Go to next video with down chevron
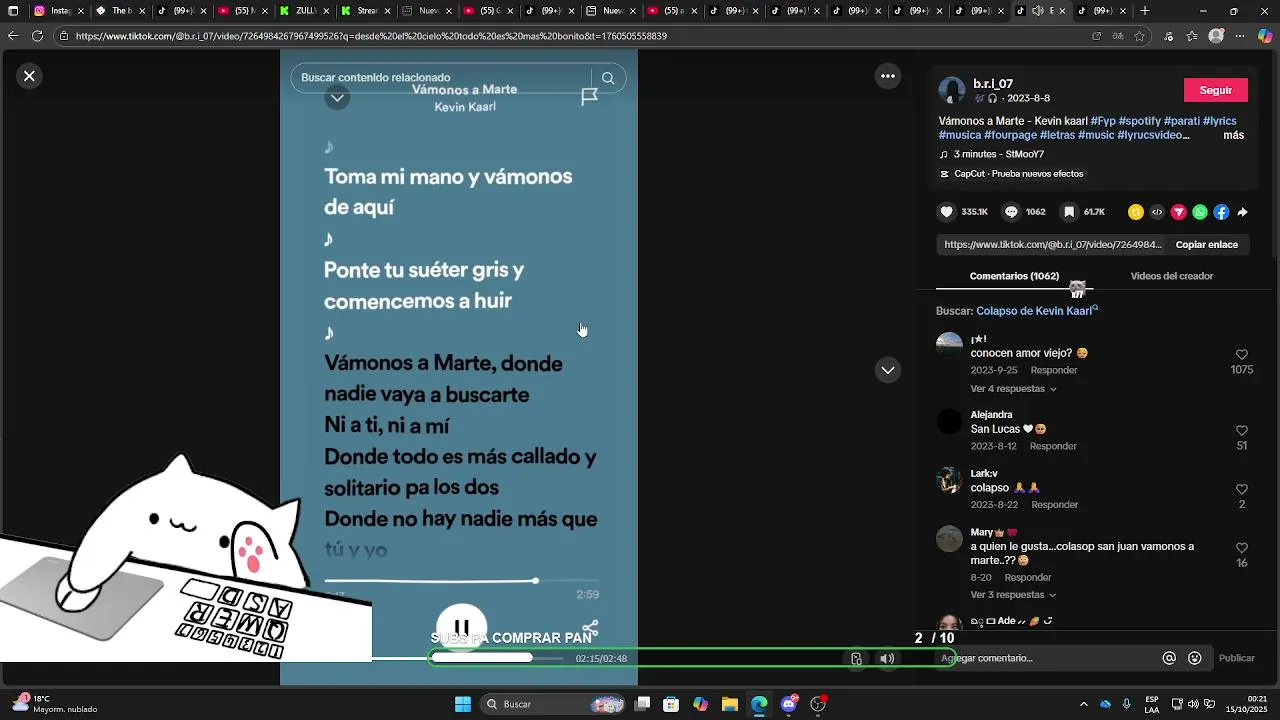The image size is (1280, 720). coord(887,370)
